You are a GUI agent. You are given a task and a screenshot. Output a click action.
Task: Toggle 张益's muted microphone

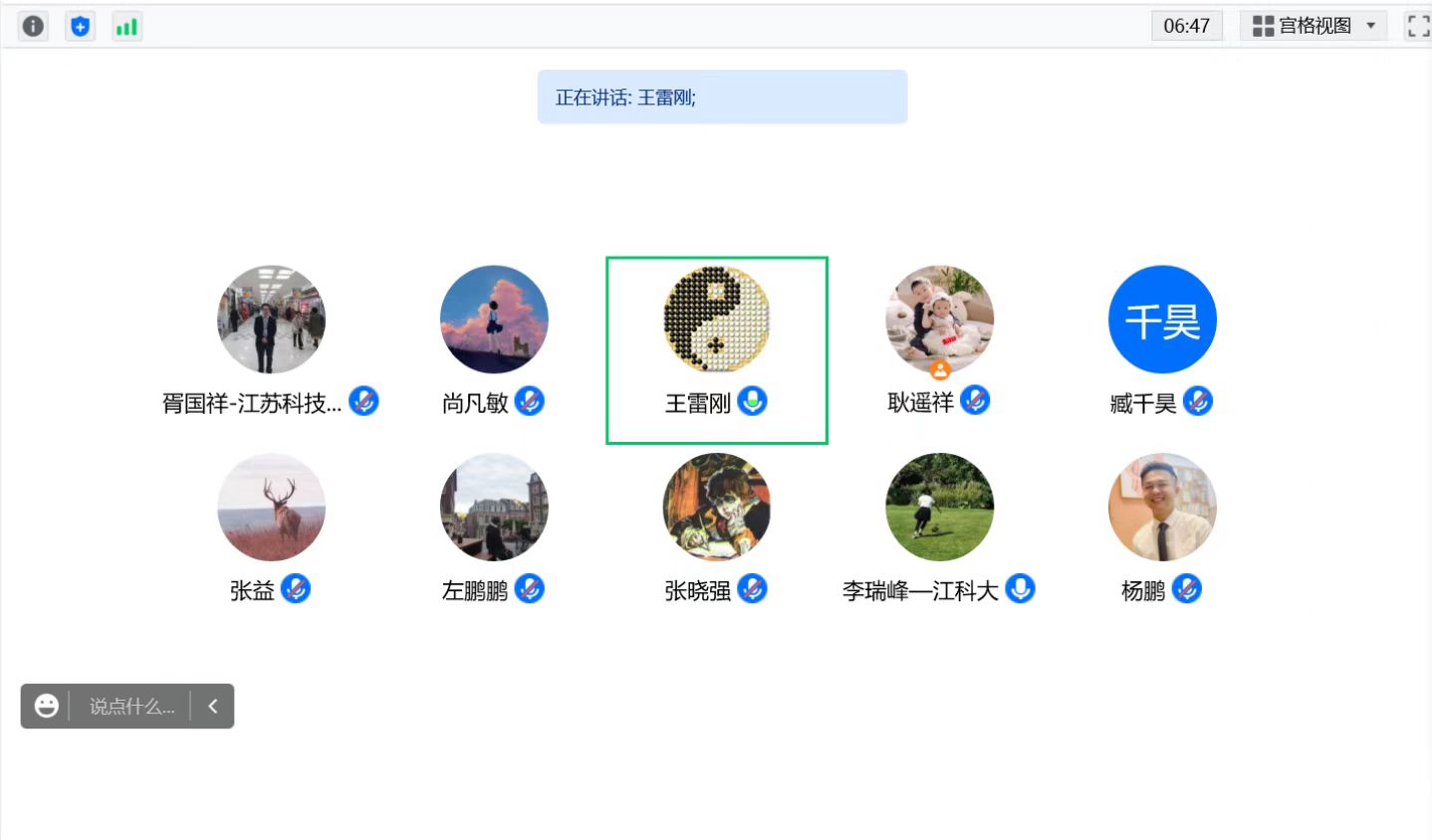point(296,589)
